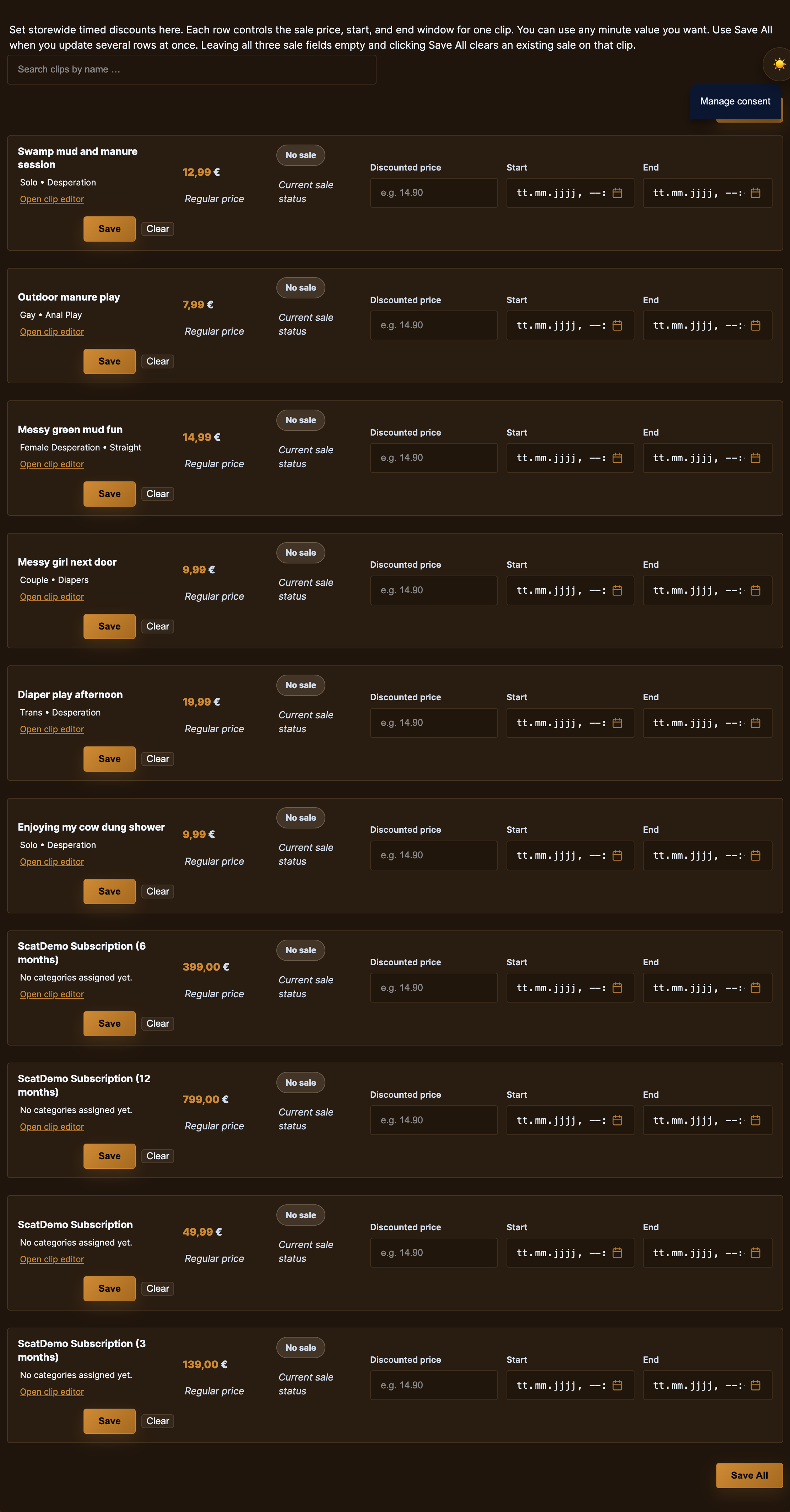Clear the Diaper play afternoon row
Image resolution: width=790 pixels, height=1512 pixels.
point(157,759)
